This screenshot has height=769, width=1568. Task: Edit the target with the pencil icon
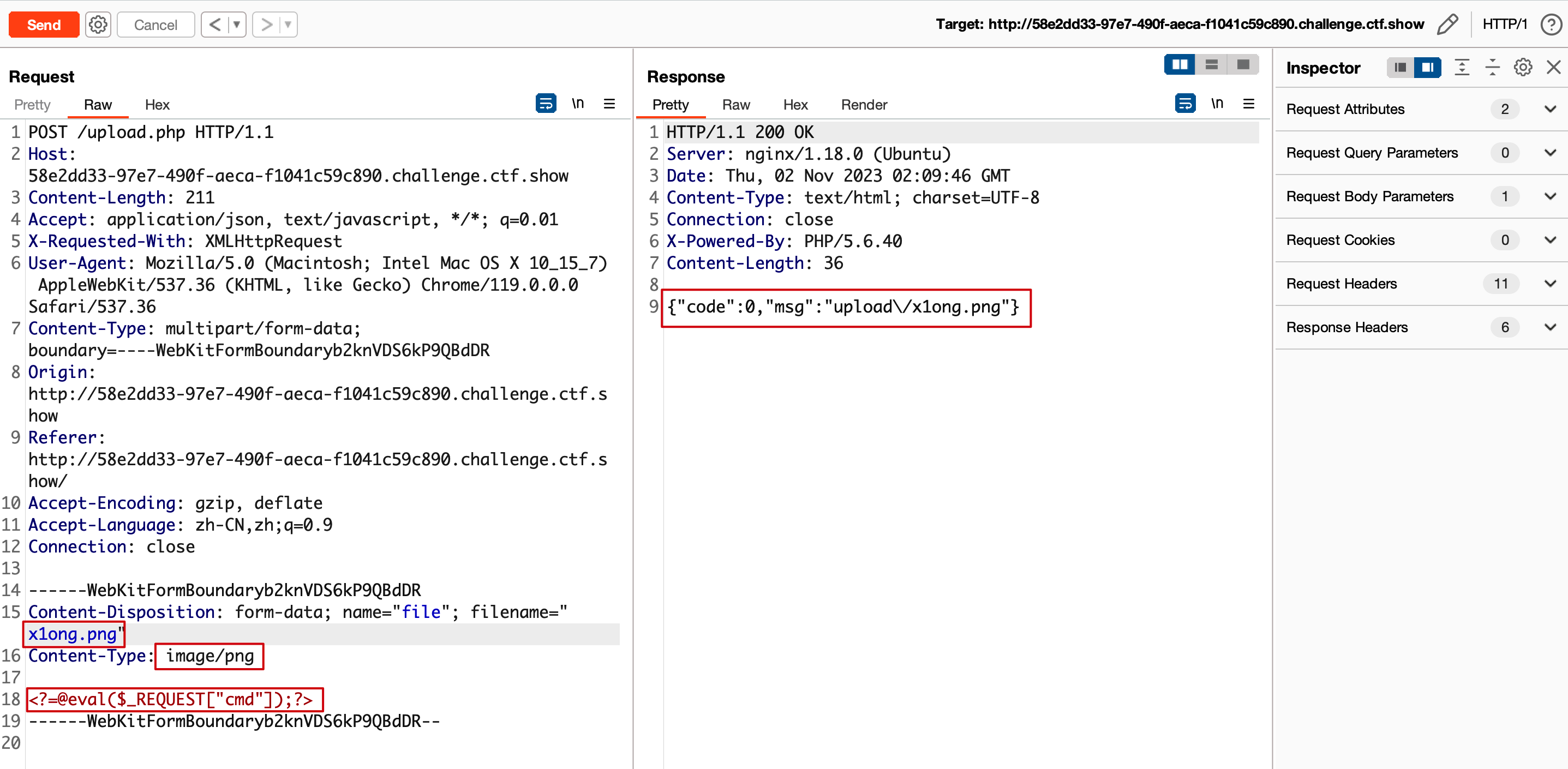click(x=1447, y=25)
